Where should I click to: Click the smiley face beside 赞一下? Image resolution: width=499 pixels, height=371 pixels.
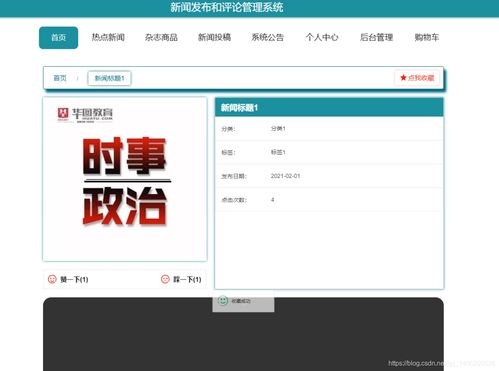click(x=52, y=279)
